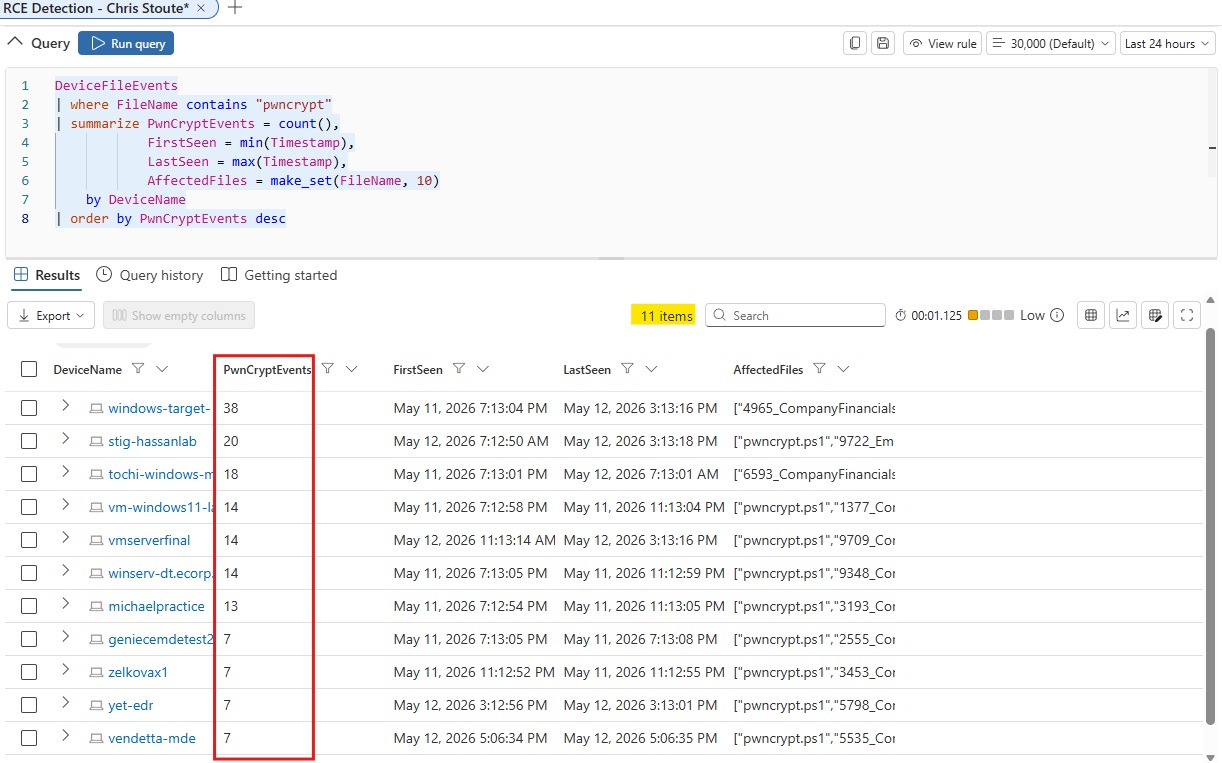Select the RCE Detection - Chris Stoute tab
Viewport: 1222px width, 763px height.
click(97, 8)
